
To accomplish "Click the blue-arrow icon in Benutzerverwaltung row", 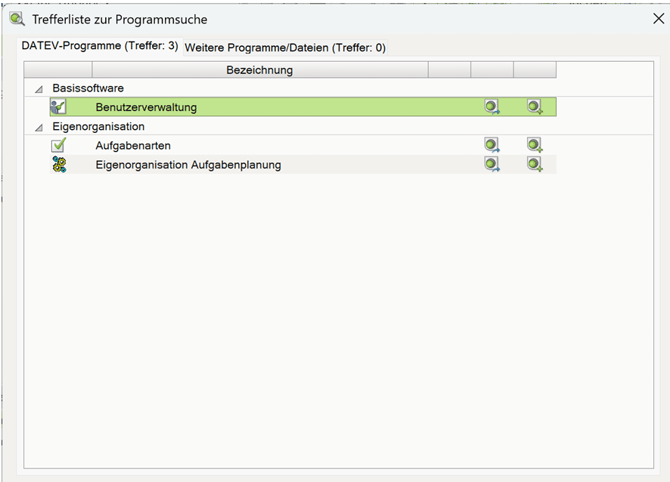I will point(492,107).
